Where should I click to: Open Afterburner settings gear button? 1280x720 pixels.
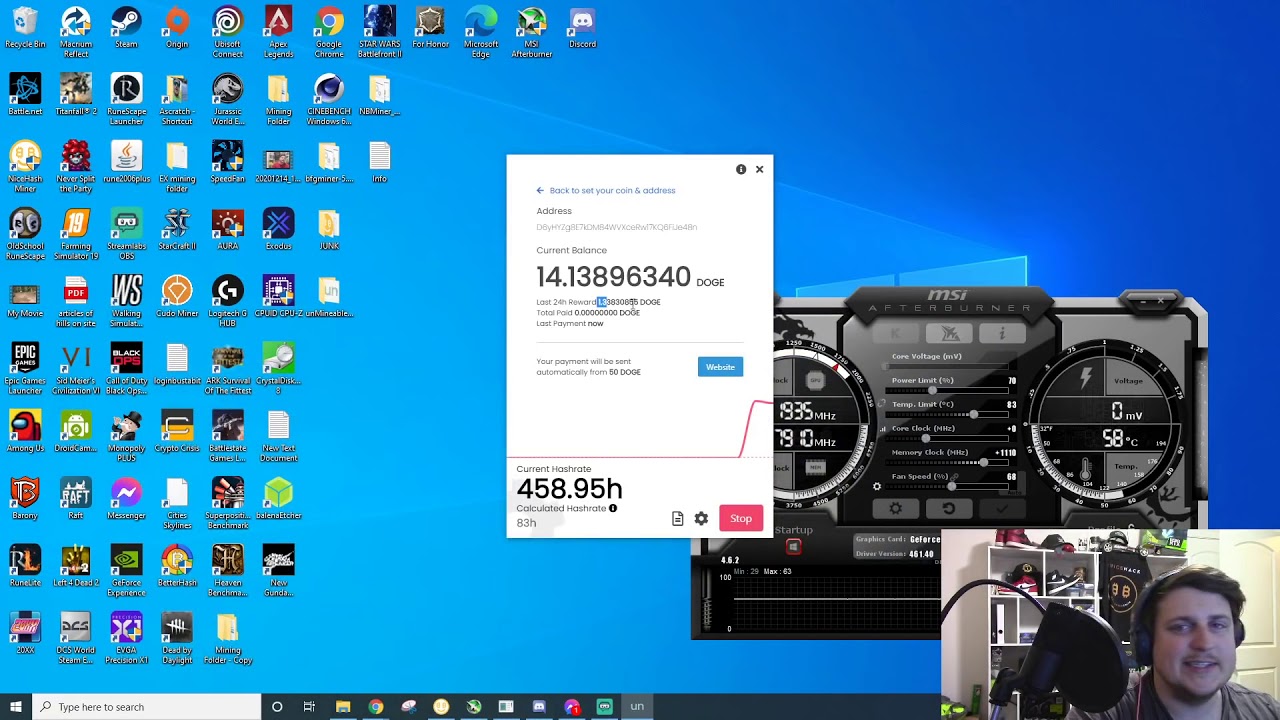[895, 508]
